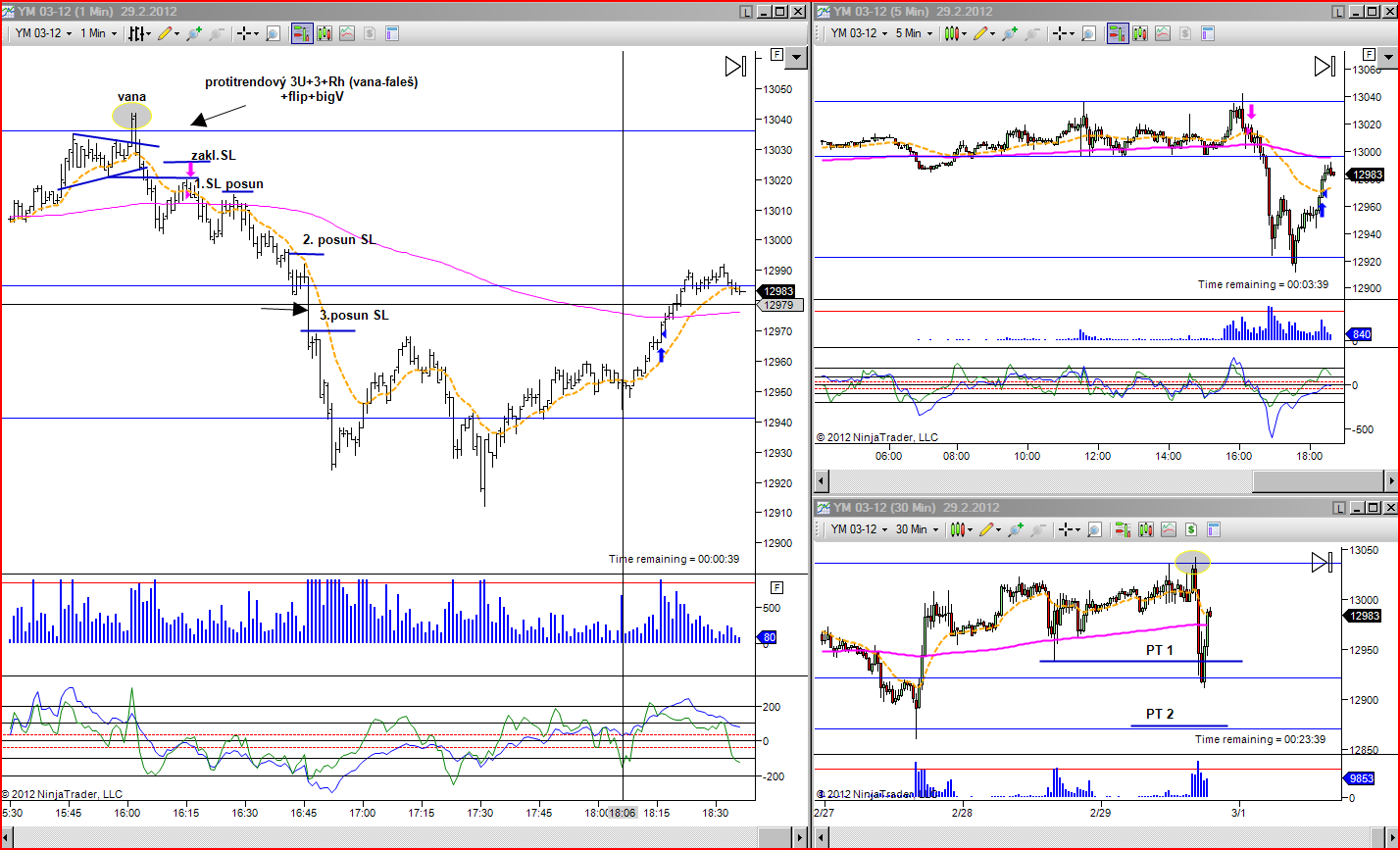Open the magnifier Data Box in the 30 Min chart
Viewport: 1400px width, 850px height.
(1094, 529)
